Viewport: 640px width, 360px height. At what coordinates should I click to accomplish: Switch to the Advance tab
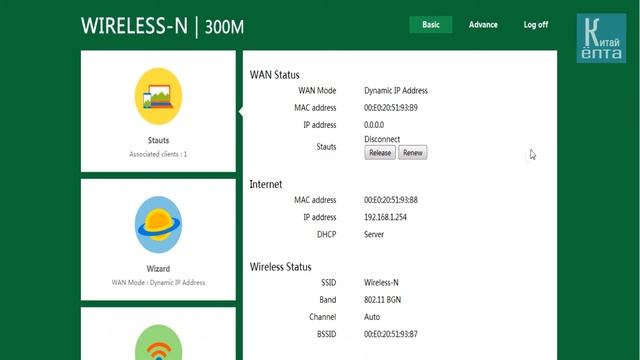pos(483,24)
